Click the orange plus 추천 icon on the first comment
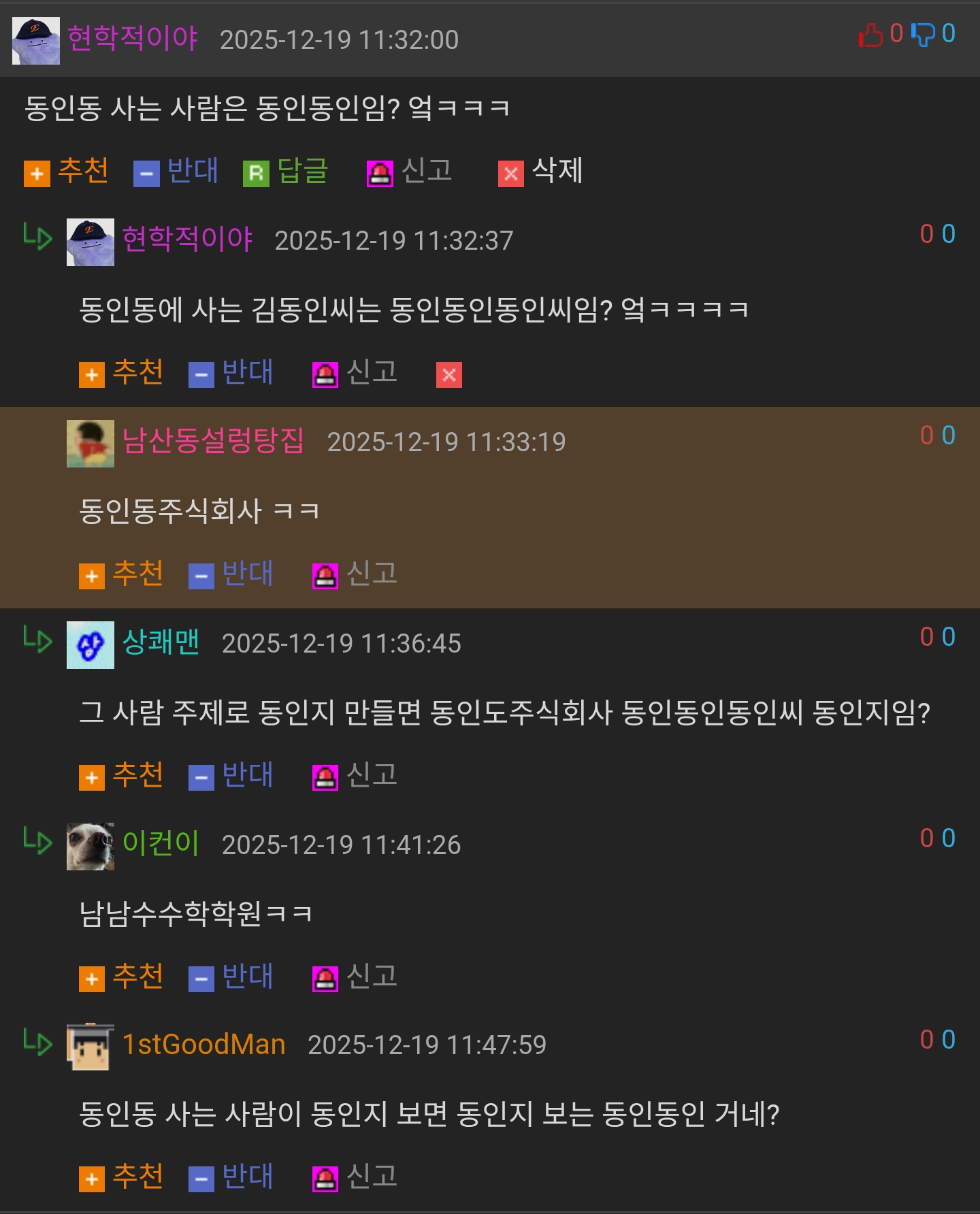This screenshot has width=980, height=1214. 37,174
